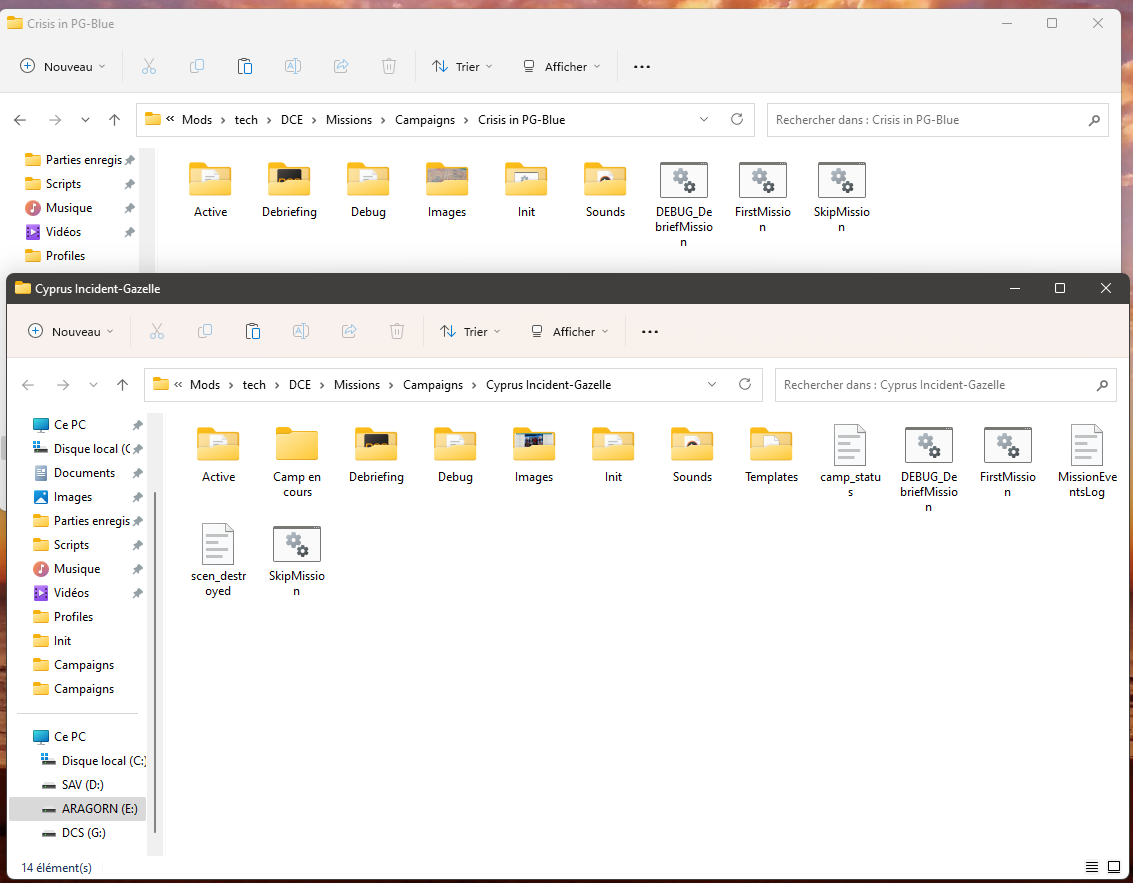Select SkipMission batch file in Cyprus Incident-Gazelle
1133x883 pixels.
coord(296,561)
